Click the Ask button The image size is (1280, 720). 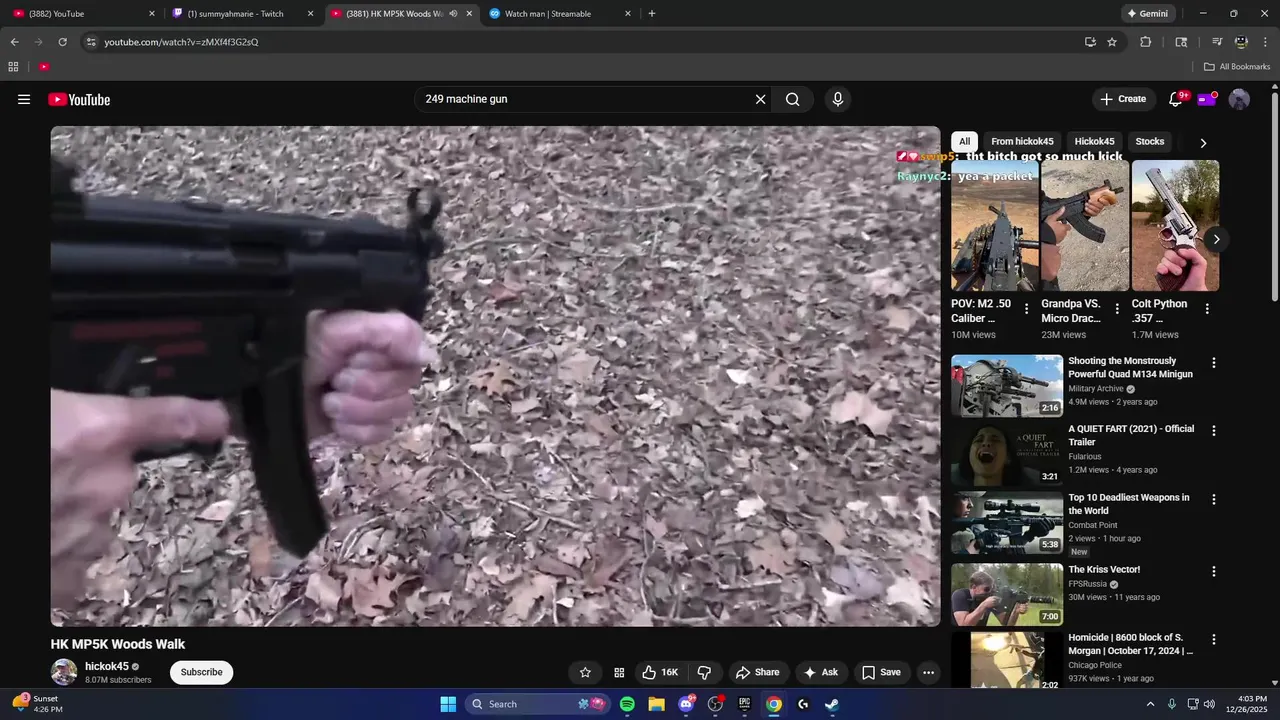821,672
